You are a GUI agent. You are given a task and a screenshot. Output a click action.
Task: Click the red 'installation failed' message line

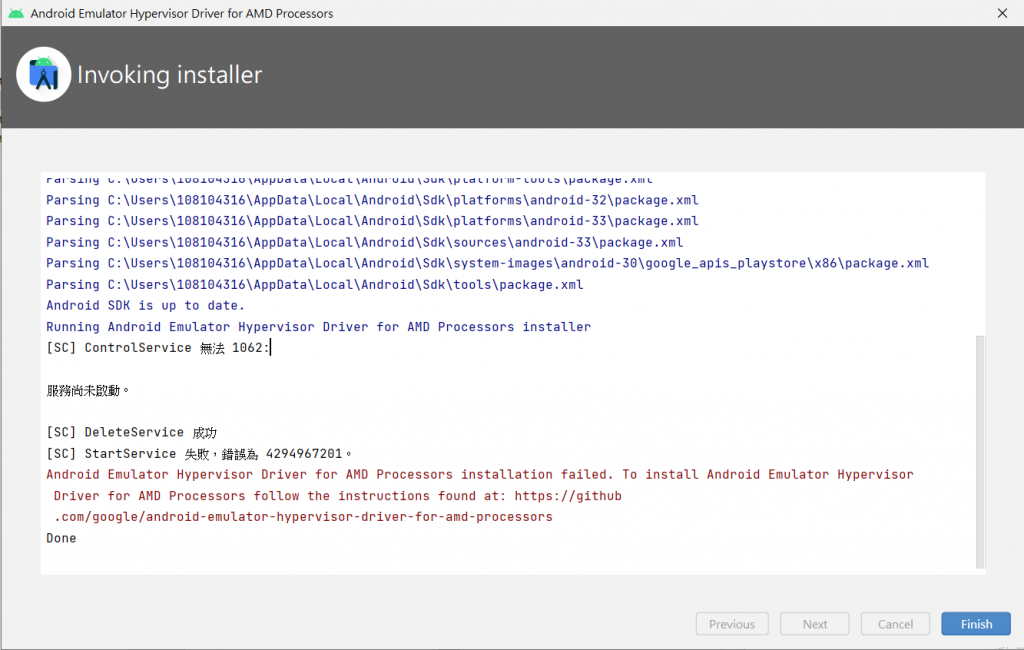[x=479, y=474]
